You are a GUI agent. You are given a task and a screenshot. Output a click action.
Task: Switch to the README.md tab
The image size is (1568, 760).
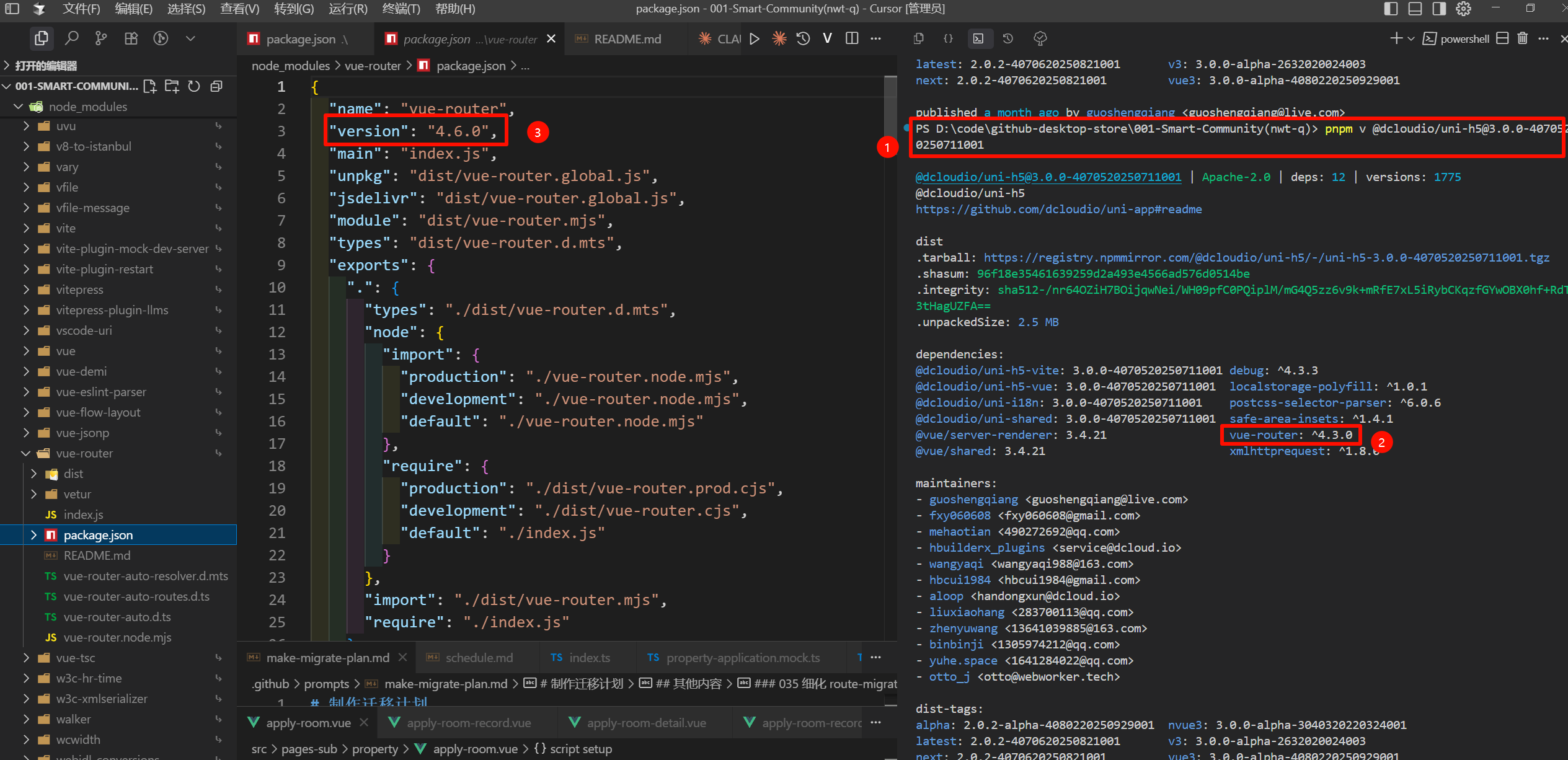627,39
